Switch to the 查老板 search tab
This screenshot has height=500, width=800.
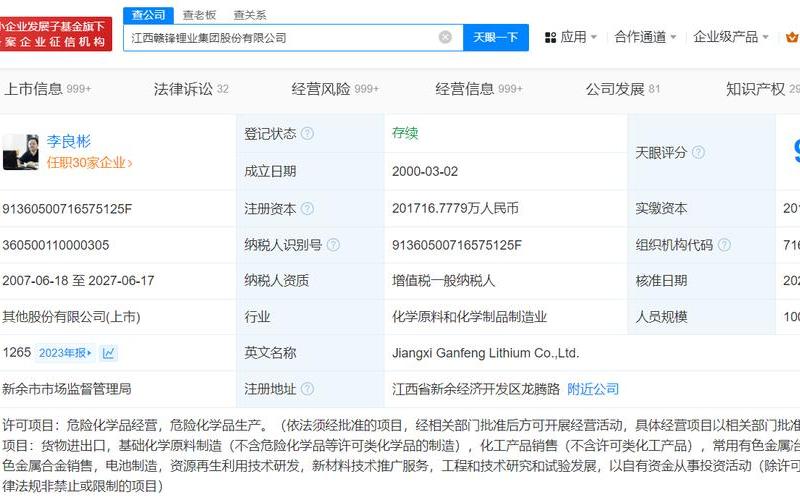199,15
